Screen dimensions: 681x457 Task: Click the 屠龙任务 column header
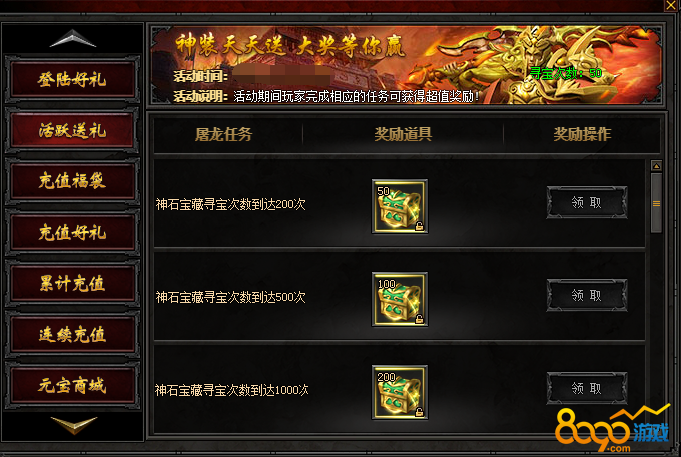224,134
